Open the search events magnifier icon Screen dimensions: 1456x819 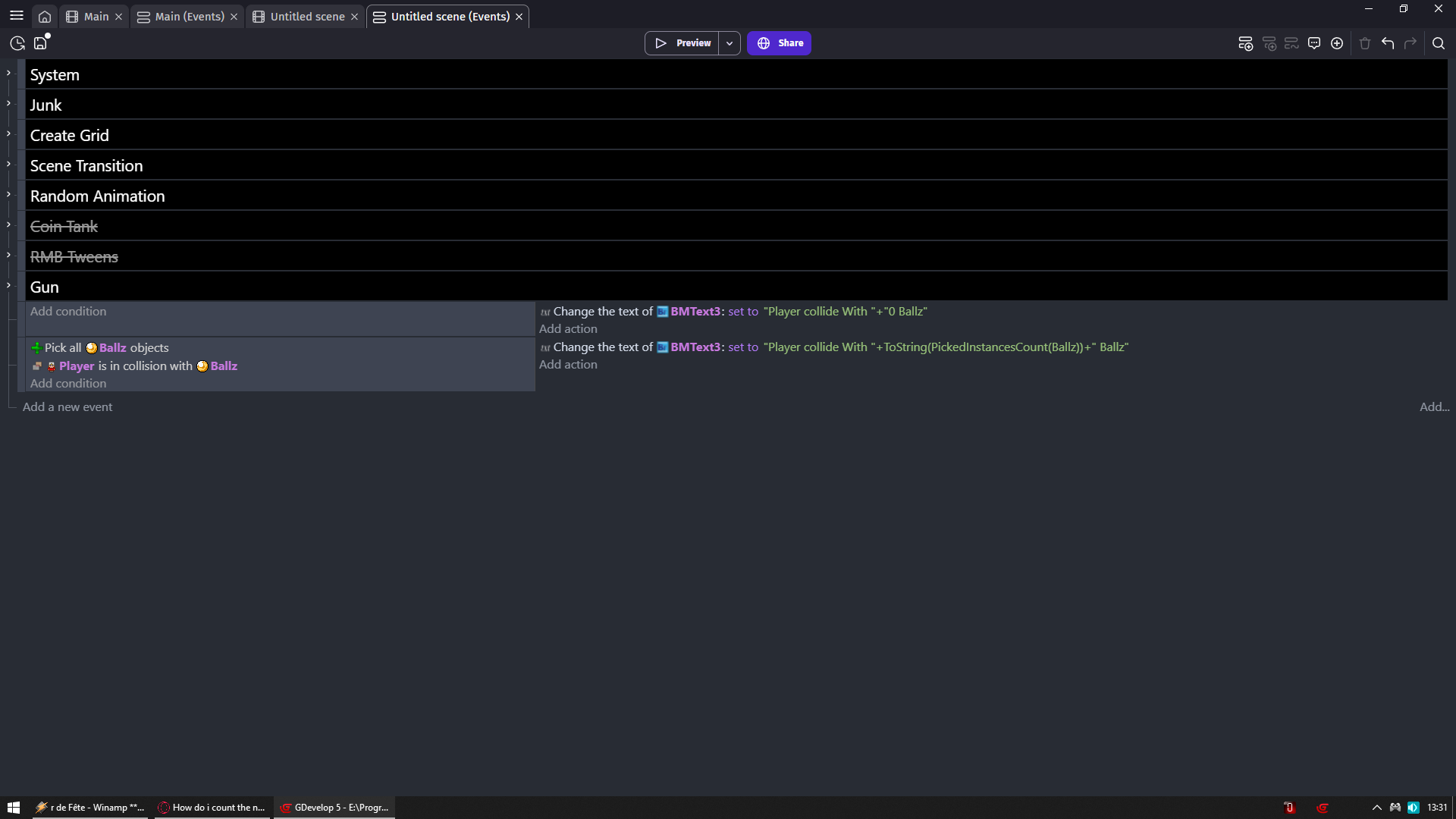[x=1439, y=43]
